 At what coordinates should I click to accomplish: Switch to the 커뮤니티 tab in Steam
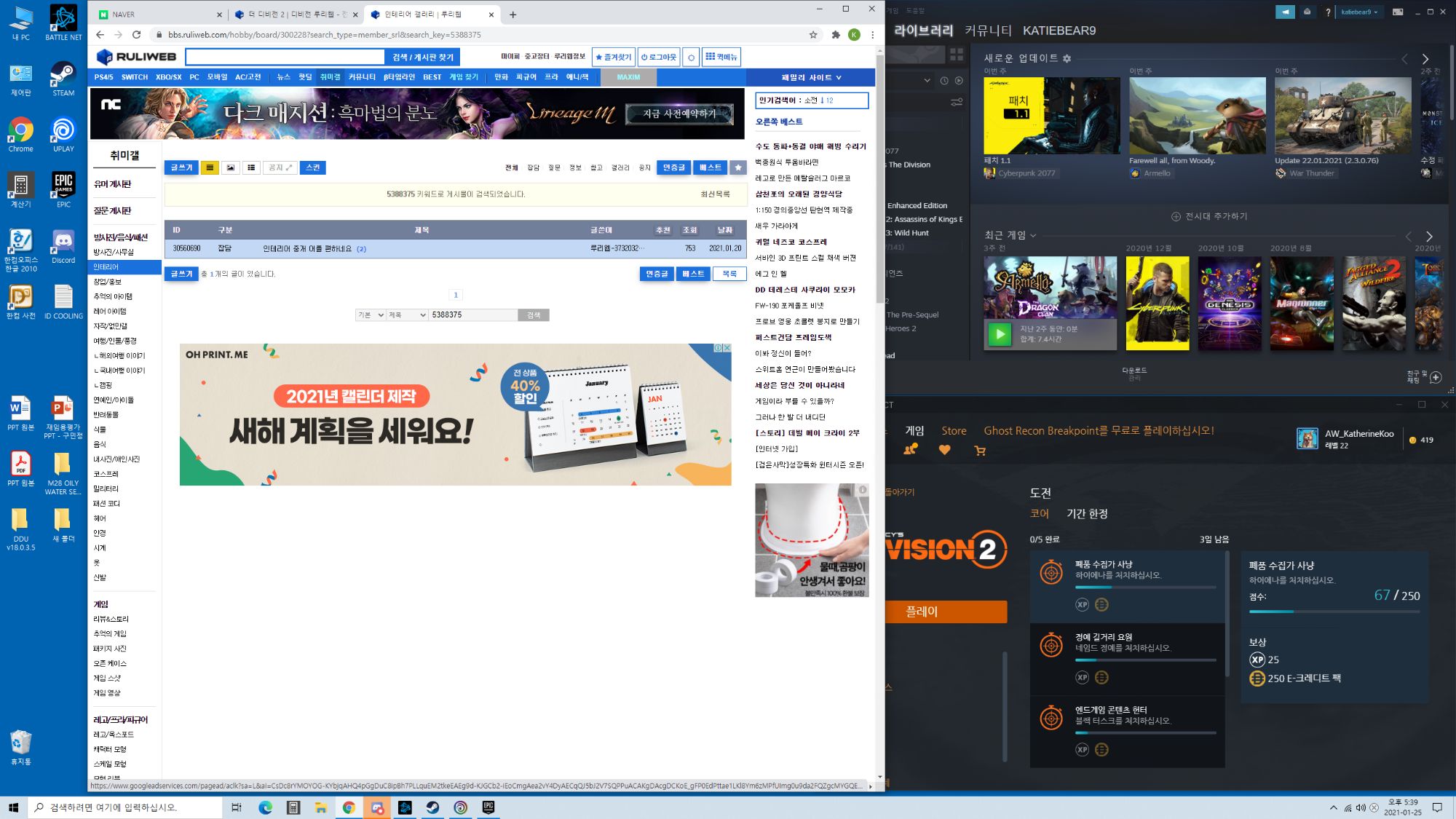click(988, 31)
